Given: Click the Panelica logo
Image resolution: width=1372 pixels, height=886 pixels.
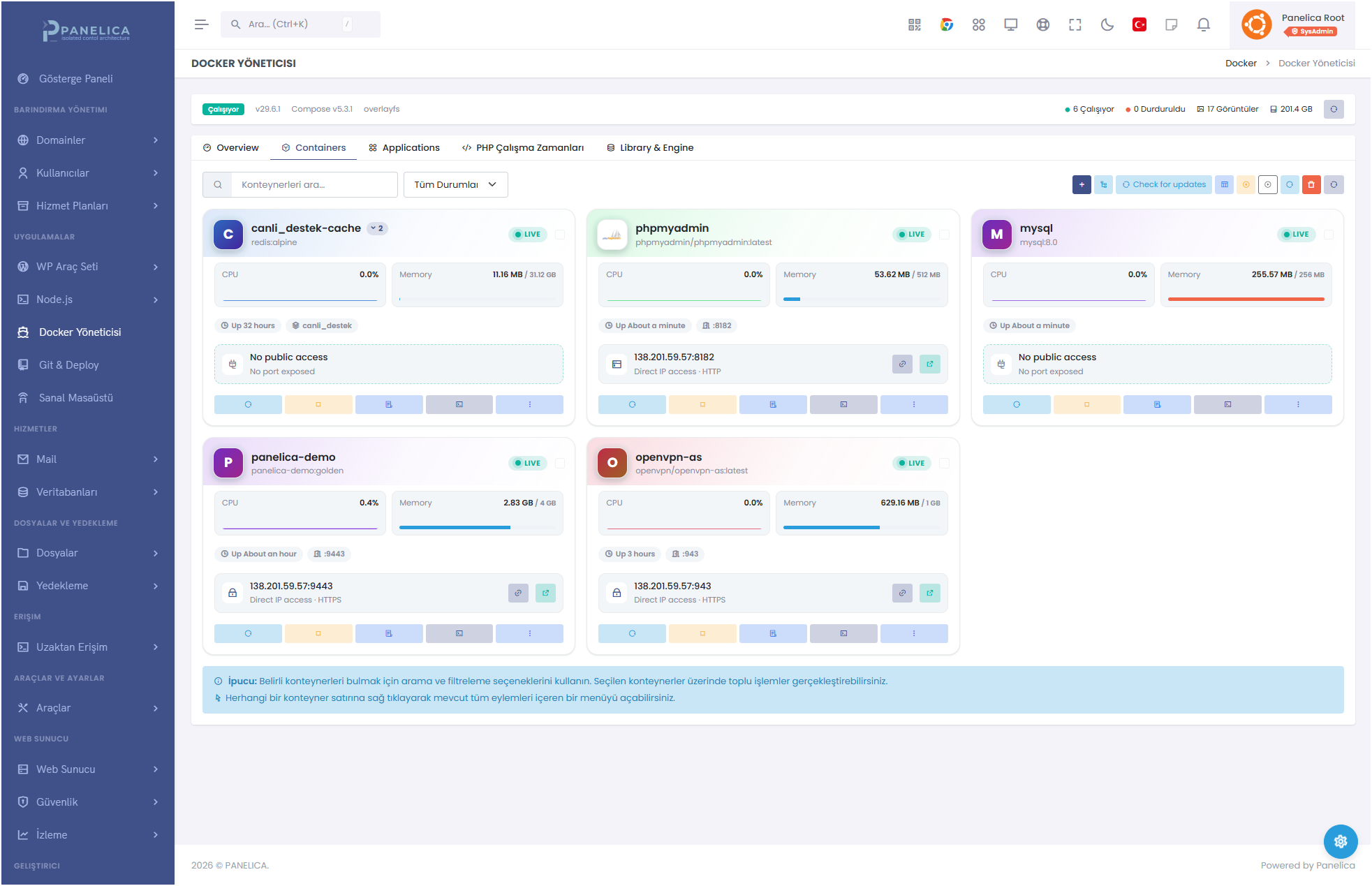Looking at the screenshot, I should click(87, 31).
